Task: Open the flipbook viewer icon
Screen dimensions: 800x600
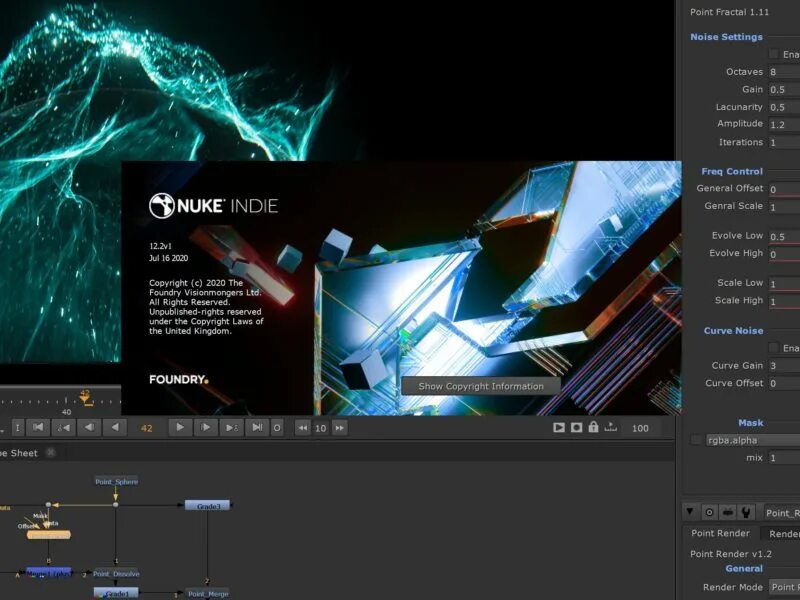Action: point(559,428)
